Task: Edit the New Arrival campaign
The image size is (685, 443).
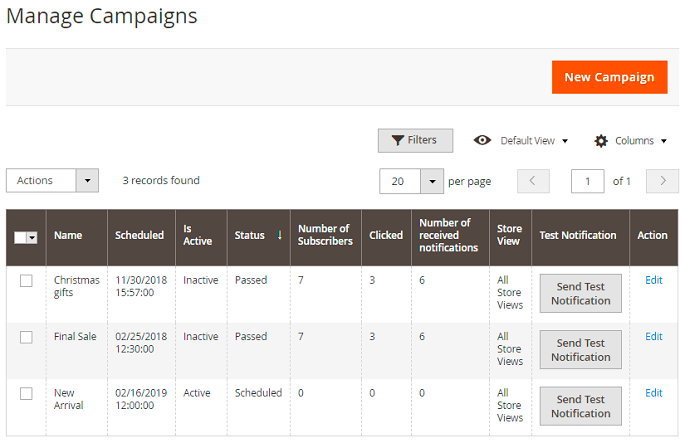Action: 653,393
